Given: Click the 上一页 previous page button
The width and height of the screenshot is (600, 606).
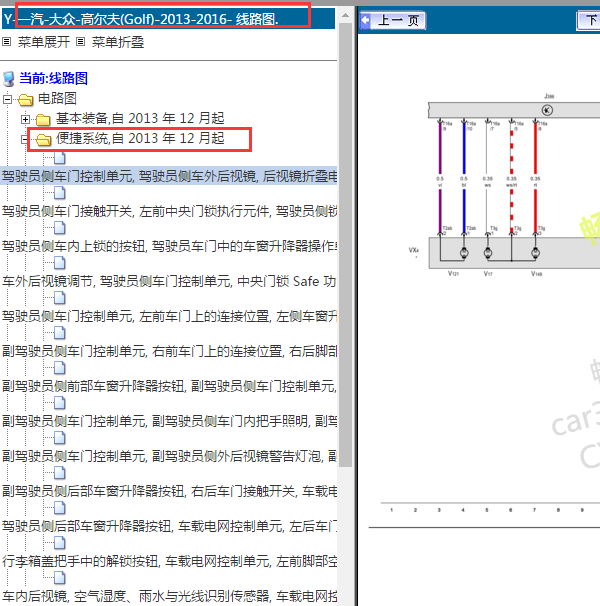Looking at the screenshot, I should click(392, 20).
